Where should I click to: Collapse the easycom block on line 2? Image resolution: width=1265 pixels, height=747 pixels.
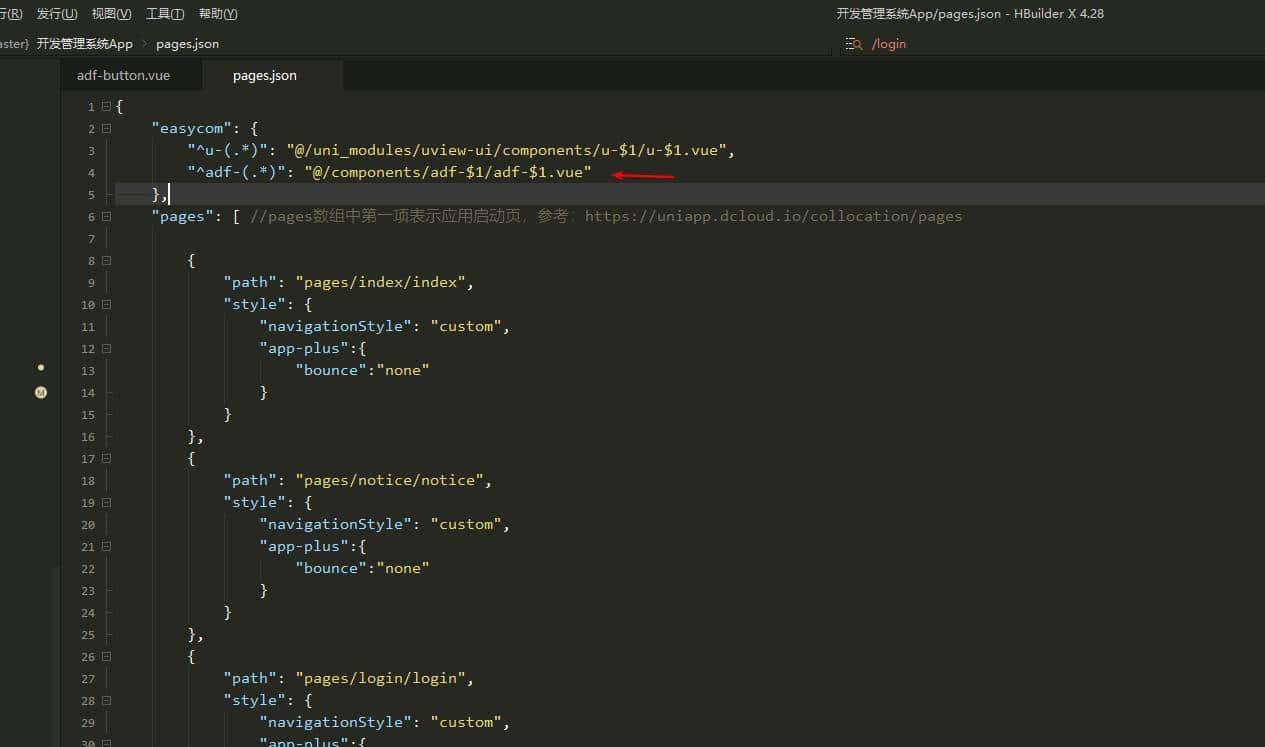[106, 129]
